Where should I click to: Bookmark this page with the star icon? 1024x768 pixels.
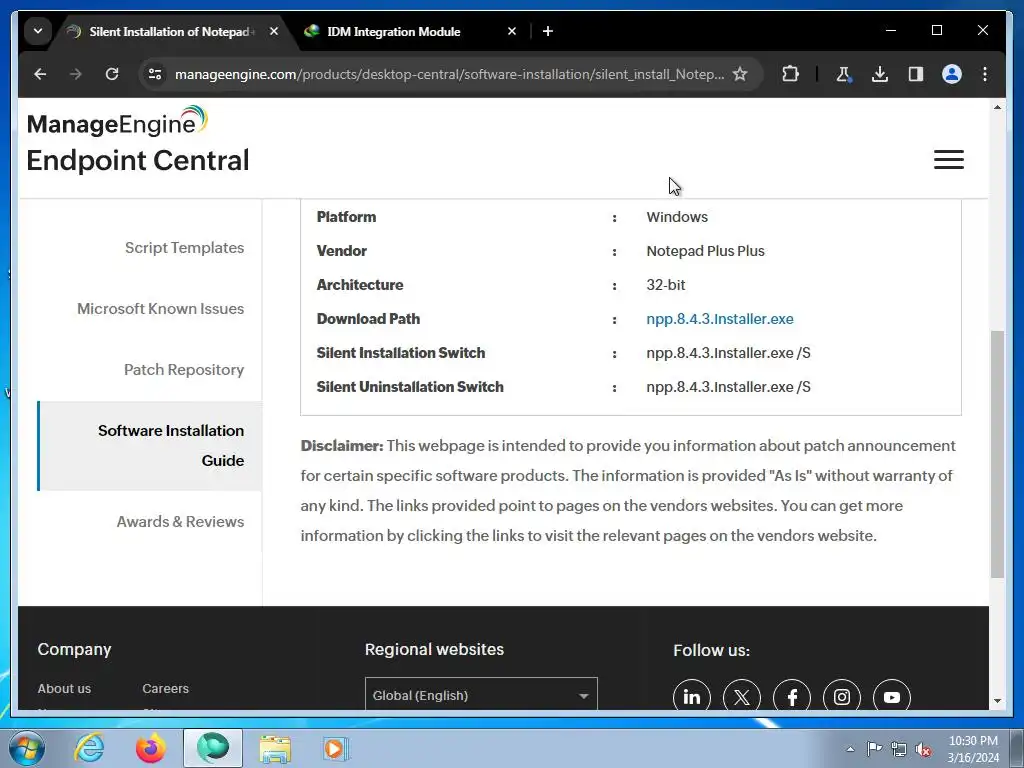point(739,74)
